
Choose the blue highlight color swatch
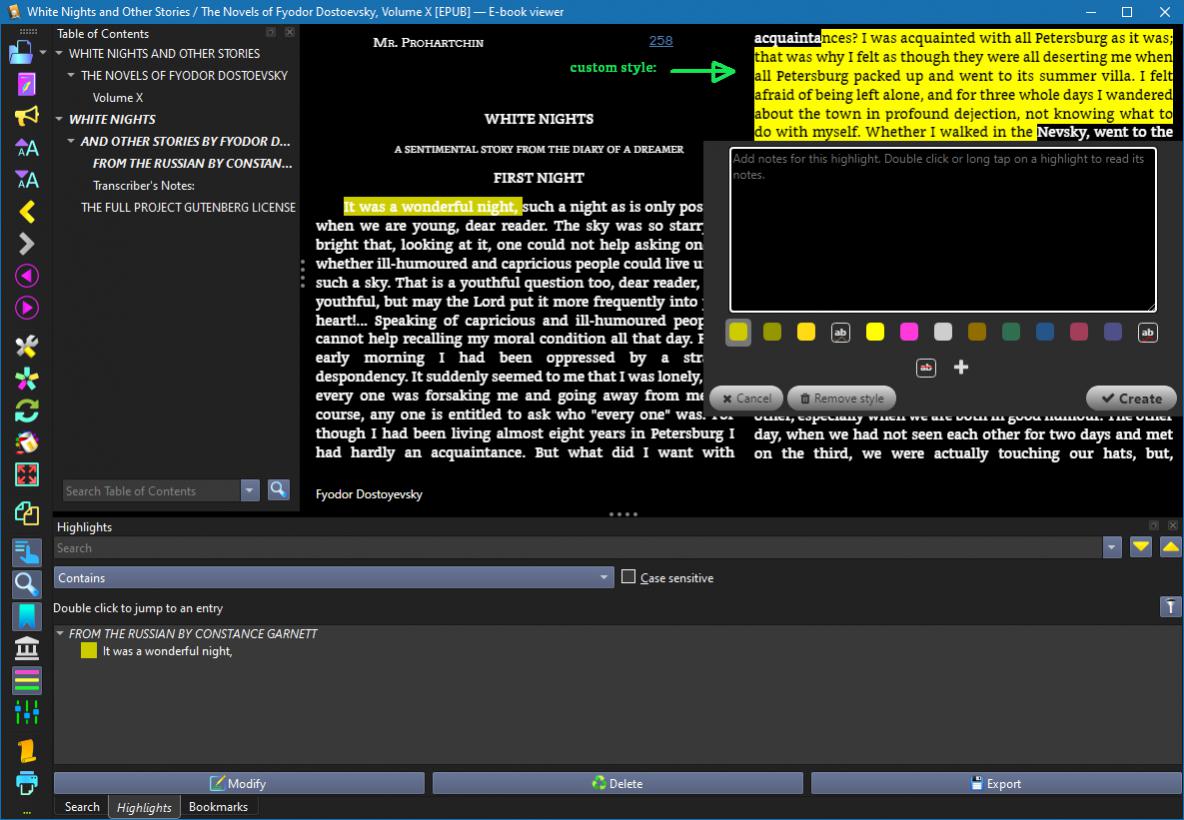(1045, 332)
